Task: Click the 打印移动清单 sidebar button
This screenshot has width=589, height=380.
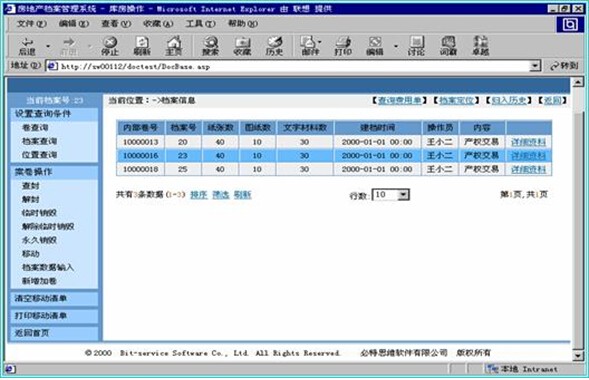Action: click(x=54, y=316)
